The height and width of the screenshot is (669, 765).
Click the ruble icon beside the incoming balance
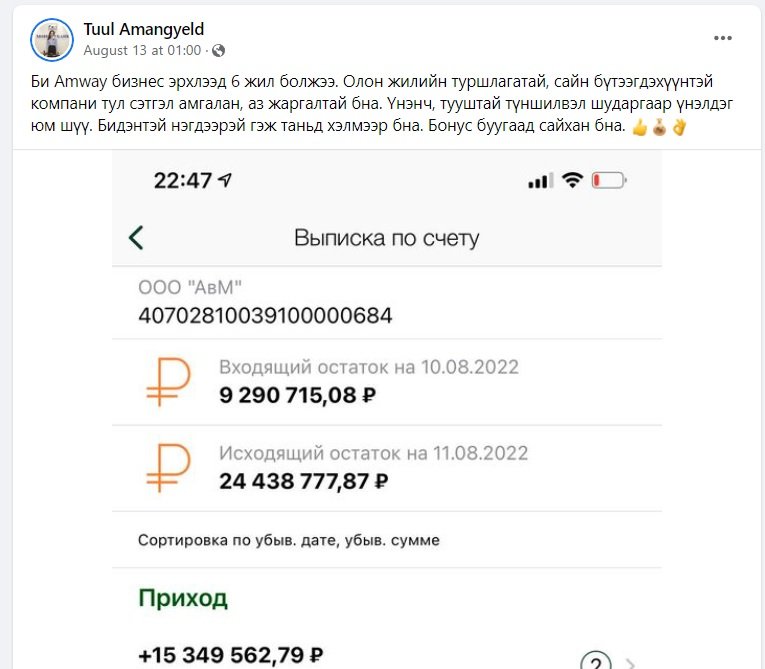click(x=167, y=381)
